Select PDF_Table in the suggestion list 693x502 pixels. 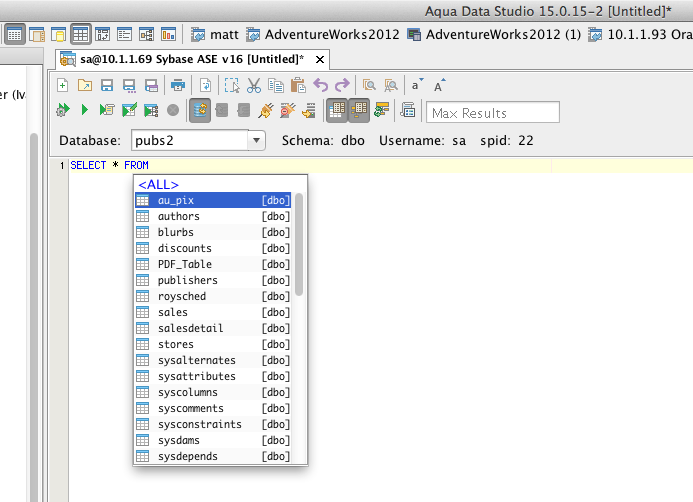click(213, 264)
